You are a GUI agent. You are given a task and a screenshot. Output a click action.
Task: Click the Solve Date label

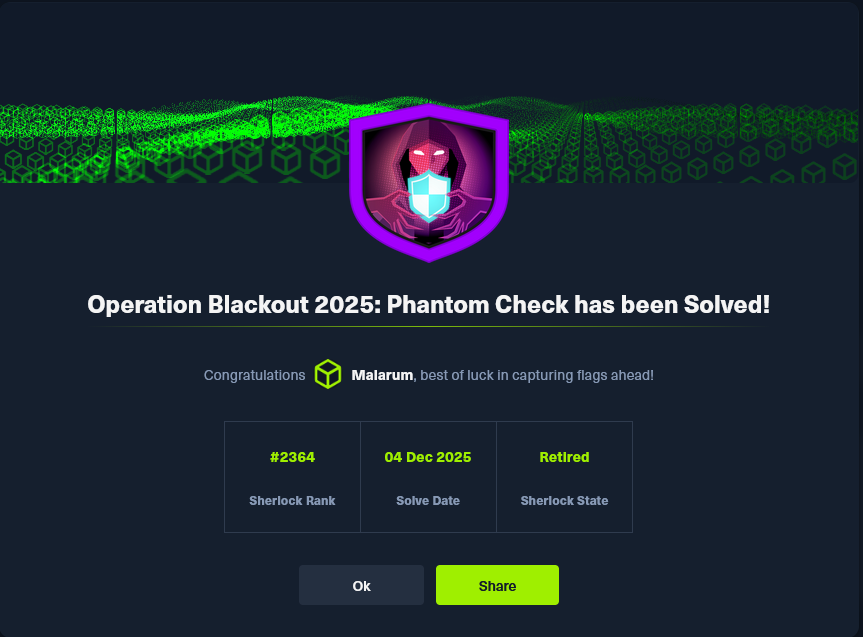click(x=428, y=500)
